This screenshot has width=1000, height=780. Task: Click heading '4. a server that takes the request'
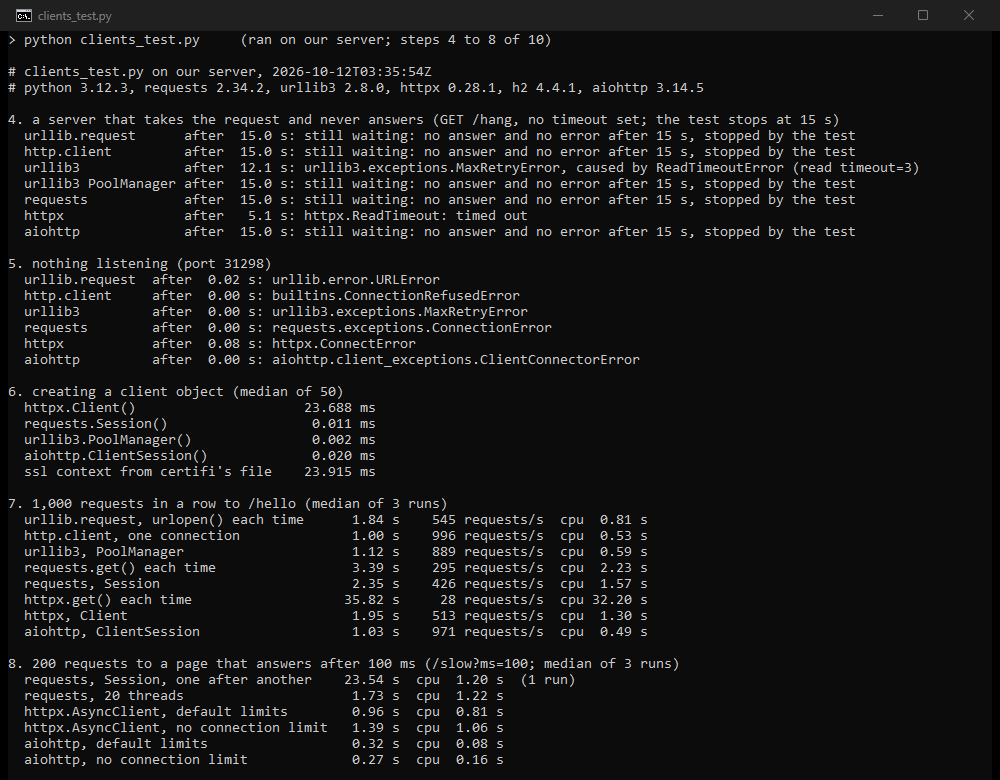[423, 119]
